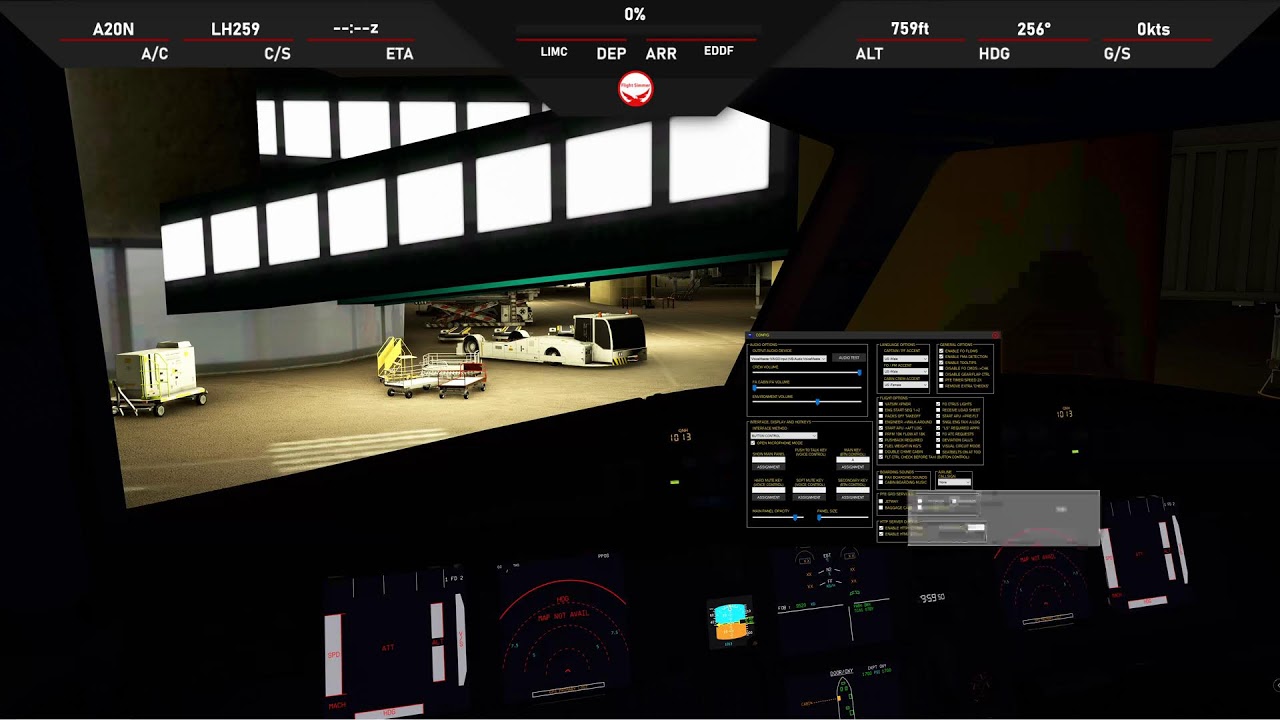
Task: Toggle Visual Circuit Mode checkbox
Action: pyautogui.click(x=938, y=446)
